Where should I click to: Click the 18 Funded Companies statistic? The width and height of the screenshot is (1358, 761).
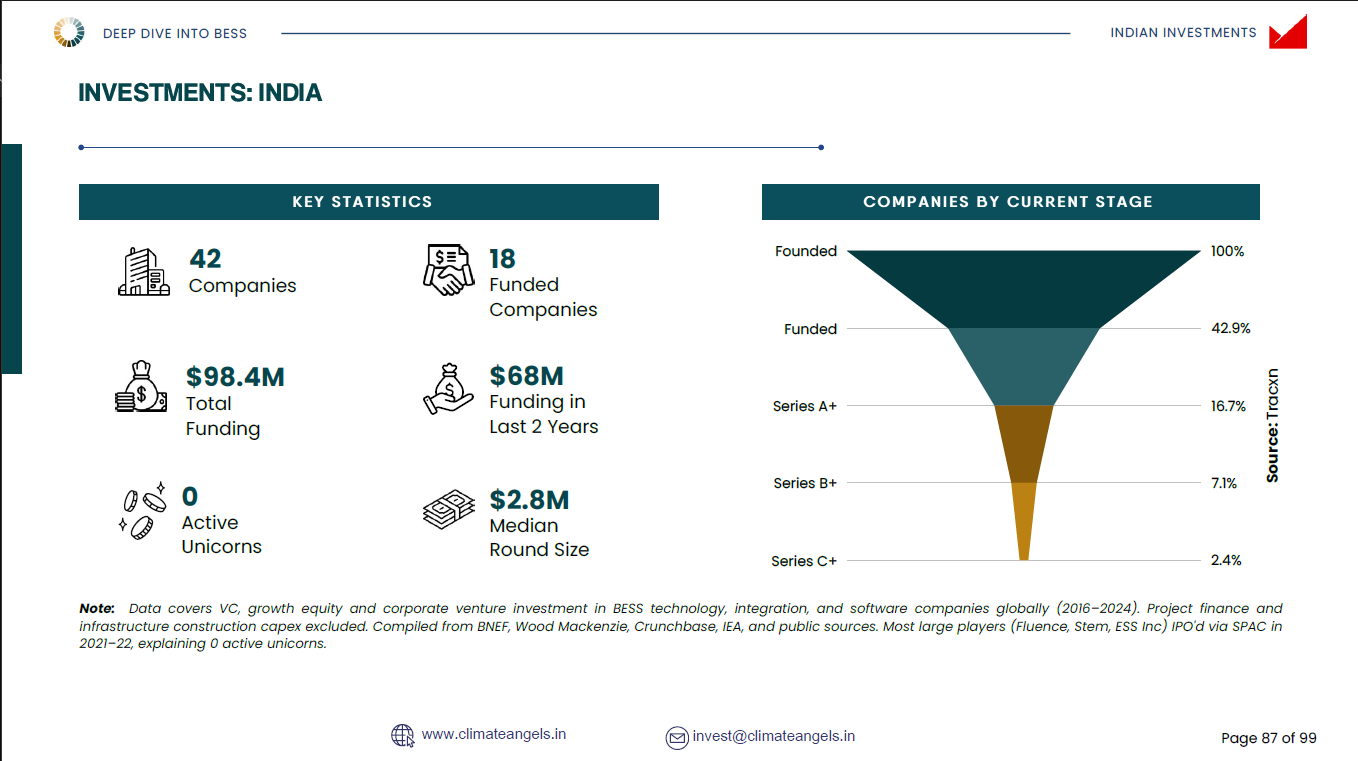543,283
